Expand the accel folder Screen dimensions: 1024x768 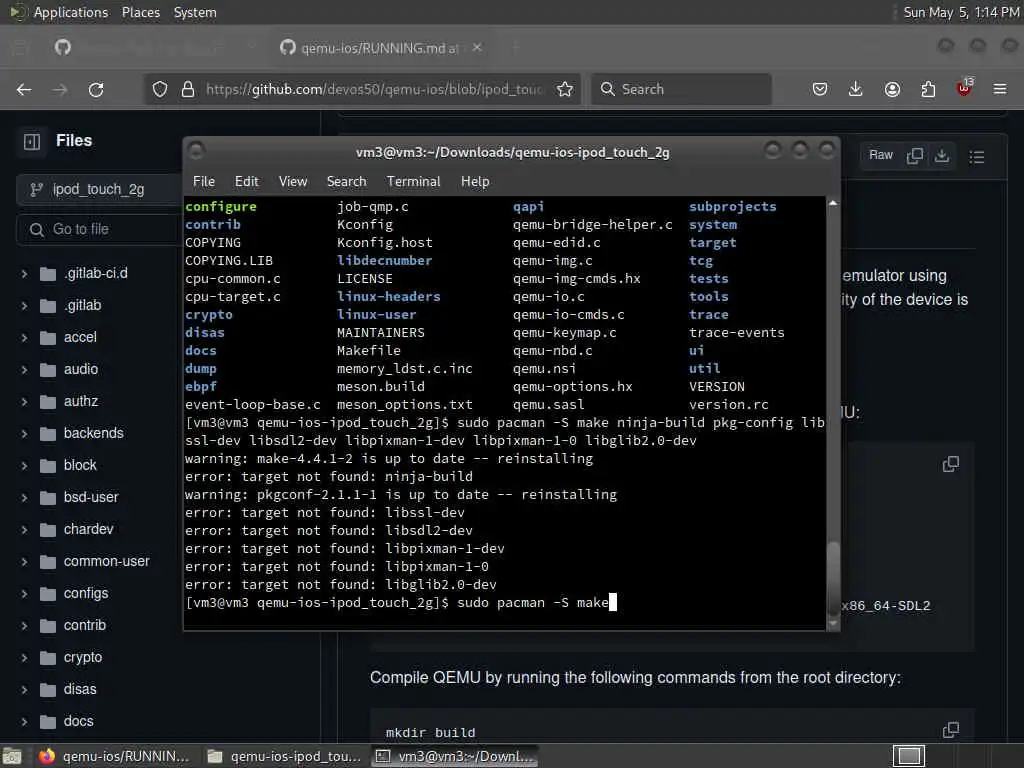click(24, 338)
